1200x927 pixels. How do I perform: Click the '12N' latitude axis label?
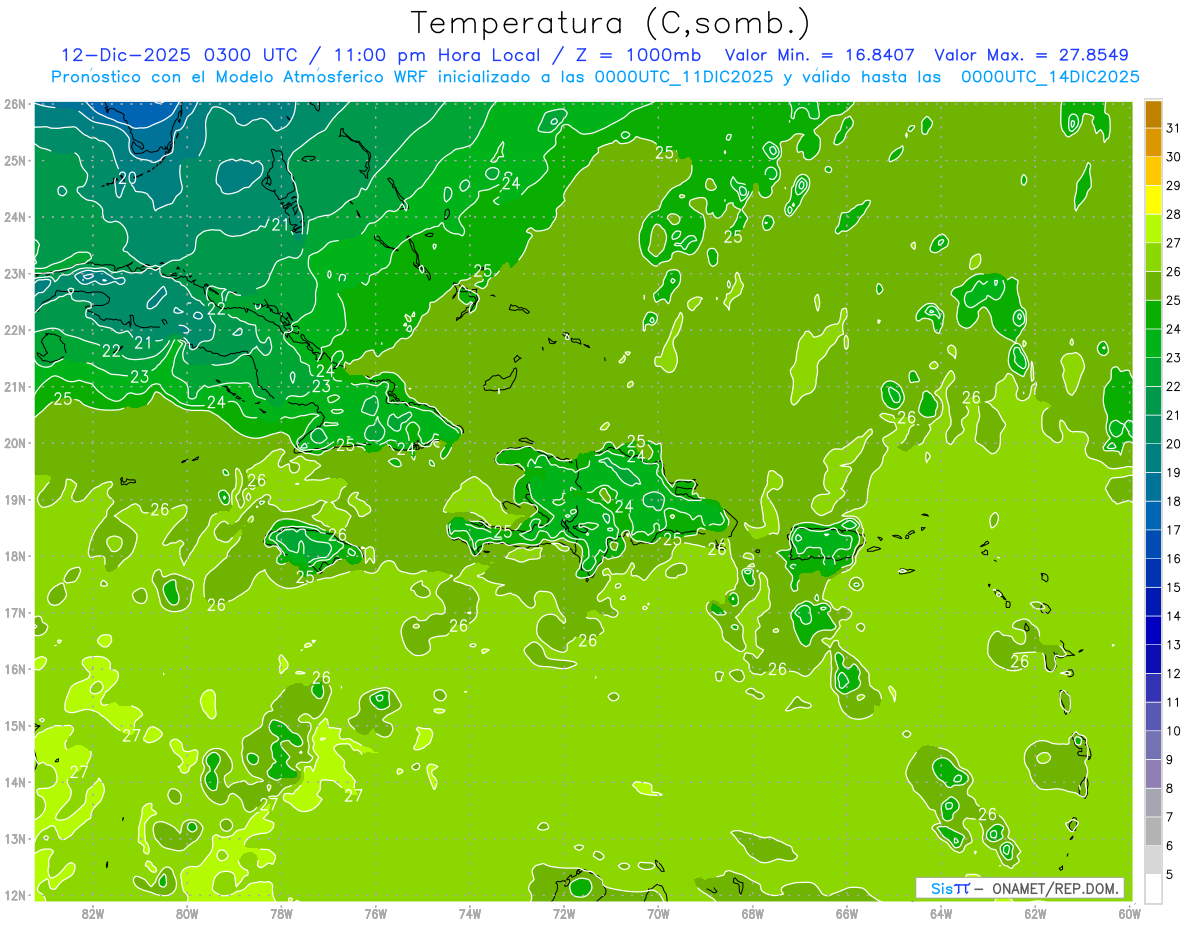[x=14, y=895]
